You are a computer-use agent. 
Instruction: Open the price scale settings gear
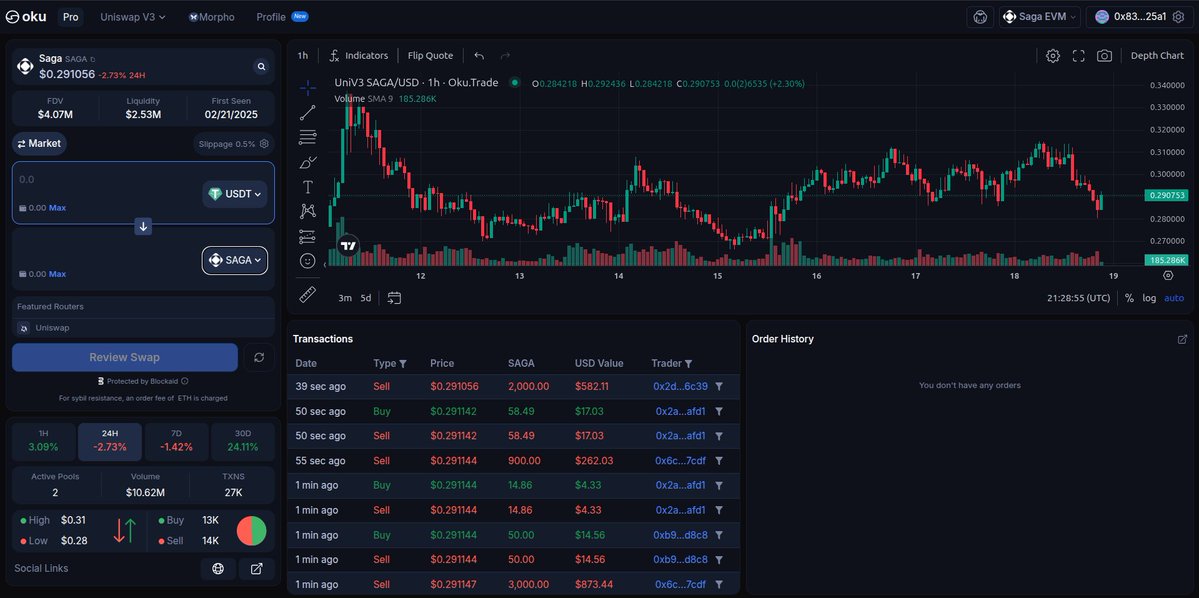[1168, 275]
